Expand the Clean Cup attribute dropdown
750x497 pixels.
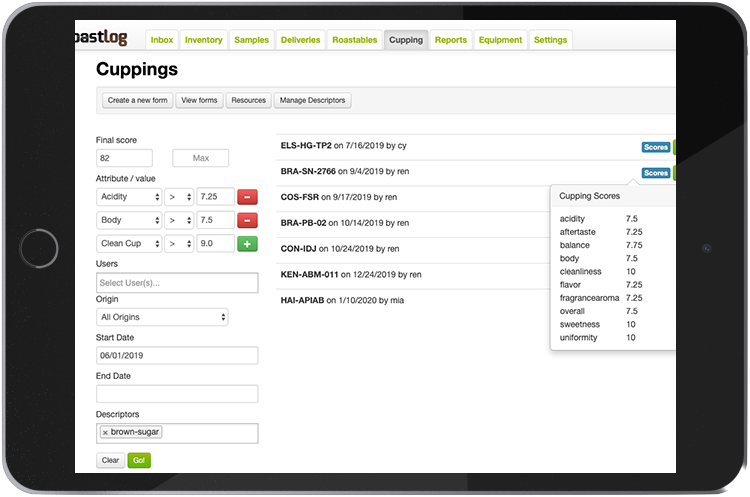tap(129, 243)
